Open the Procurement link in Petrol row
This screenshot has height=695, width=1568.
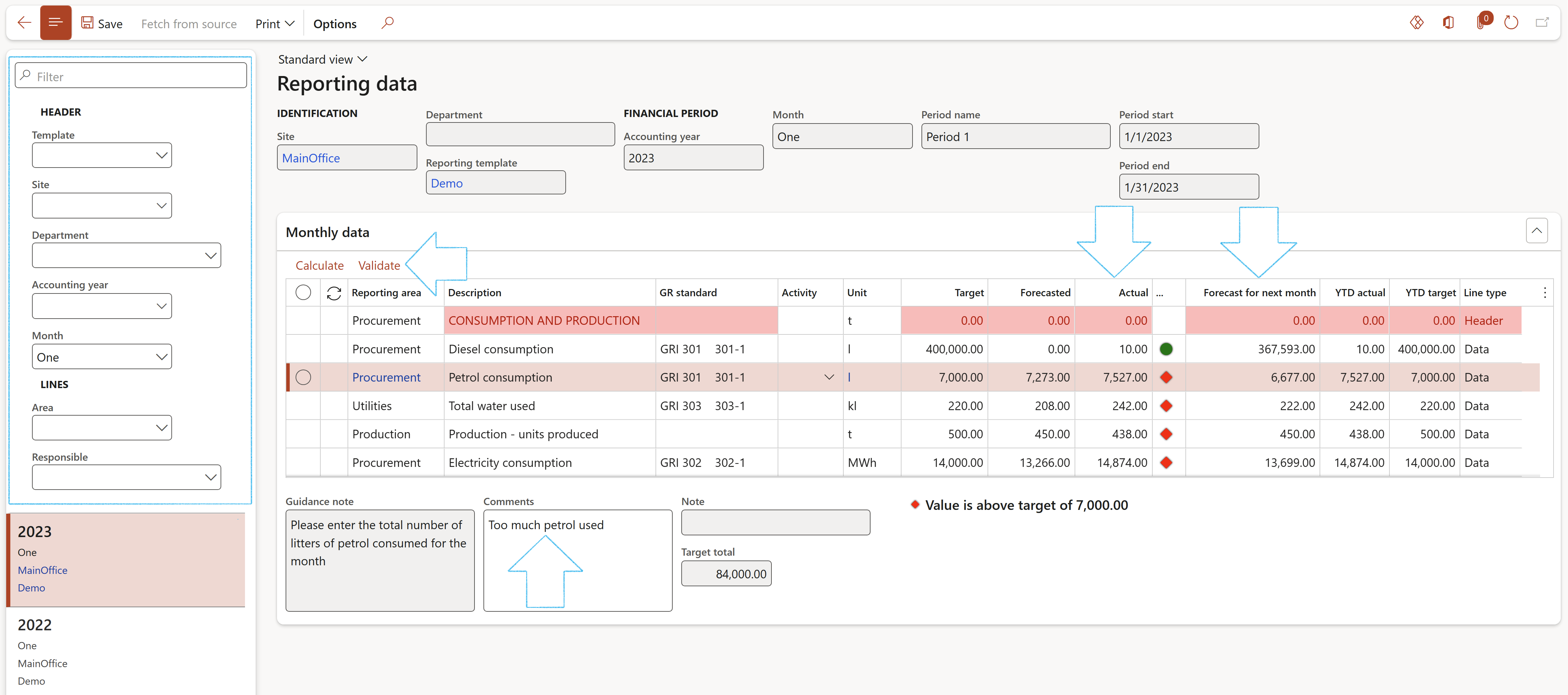[386, 377]
